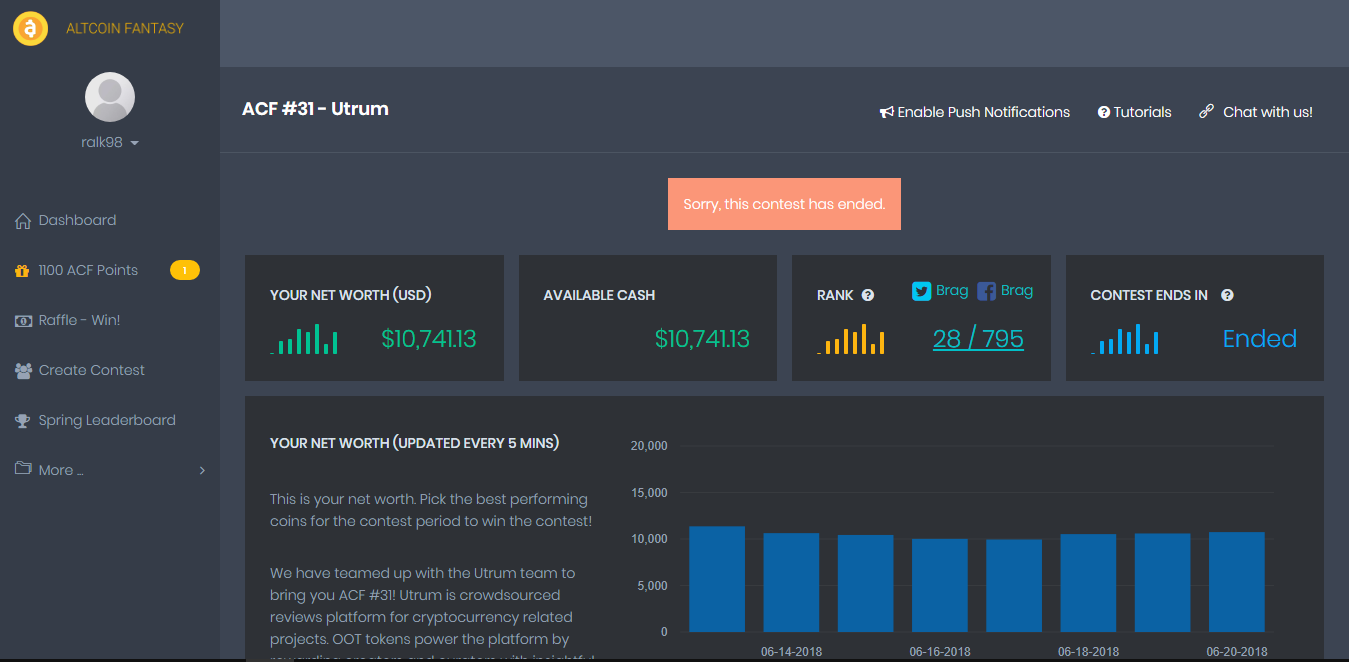The width and height of the screenshot is (1349, 662).
Task: Click the Tutorials question mark icon
Action: click(x=1104, y=113)
